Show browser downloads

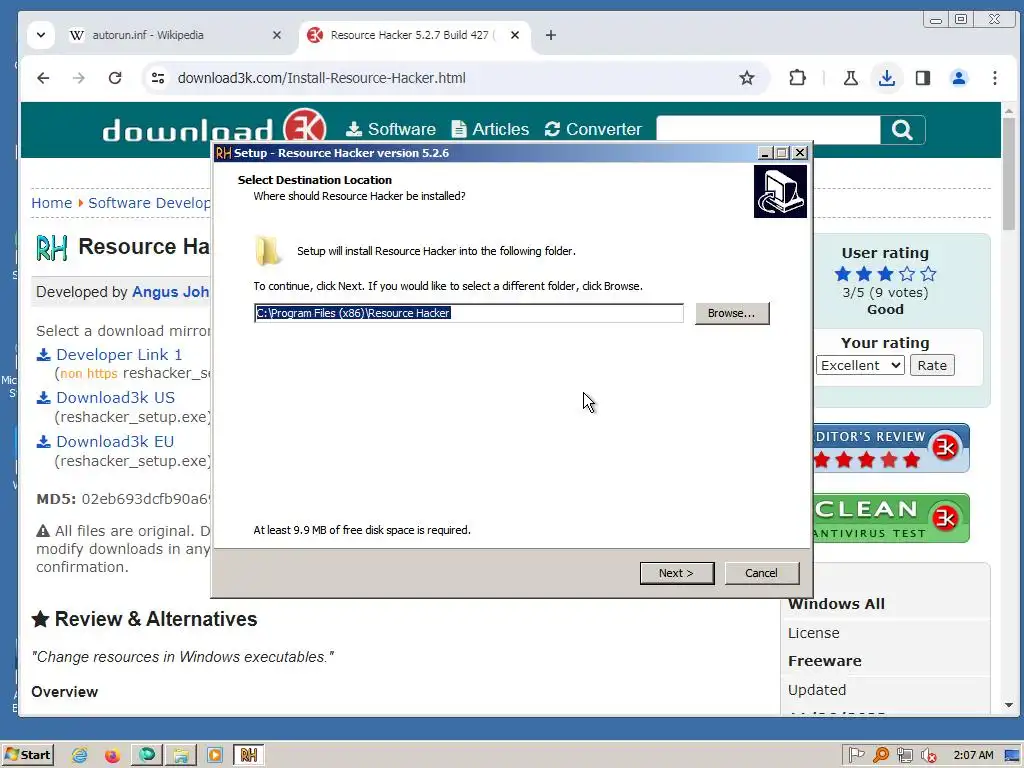[x=886, y=78]
